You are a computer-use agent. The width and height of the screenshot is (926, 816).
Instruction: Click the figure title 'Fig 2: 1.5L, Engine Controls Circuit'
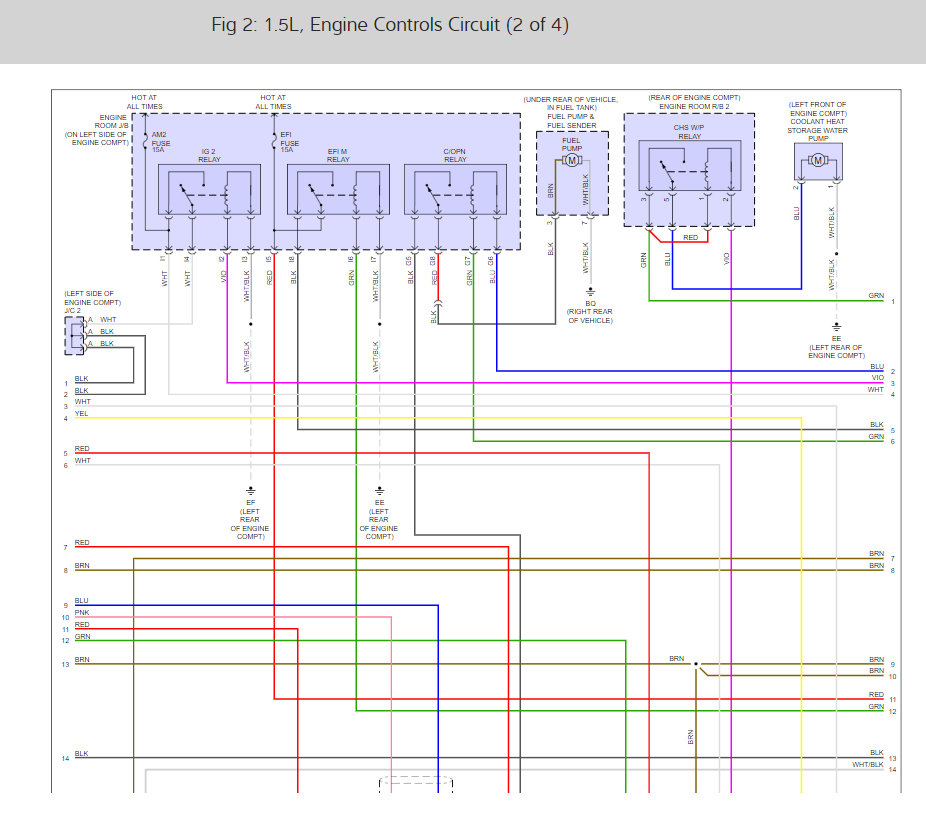[390, 25]
